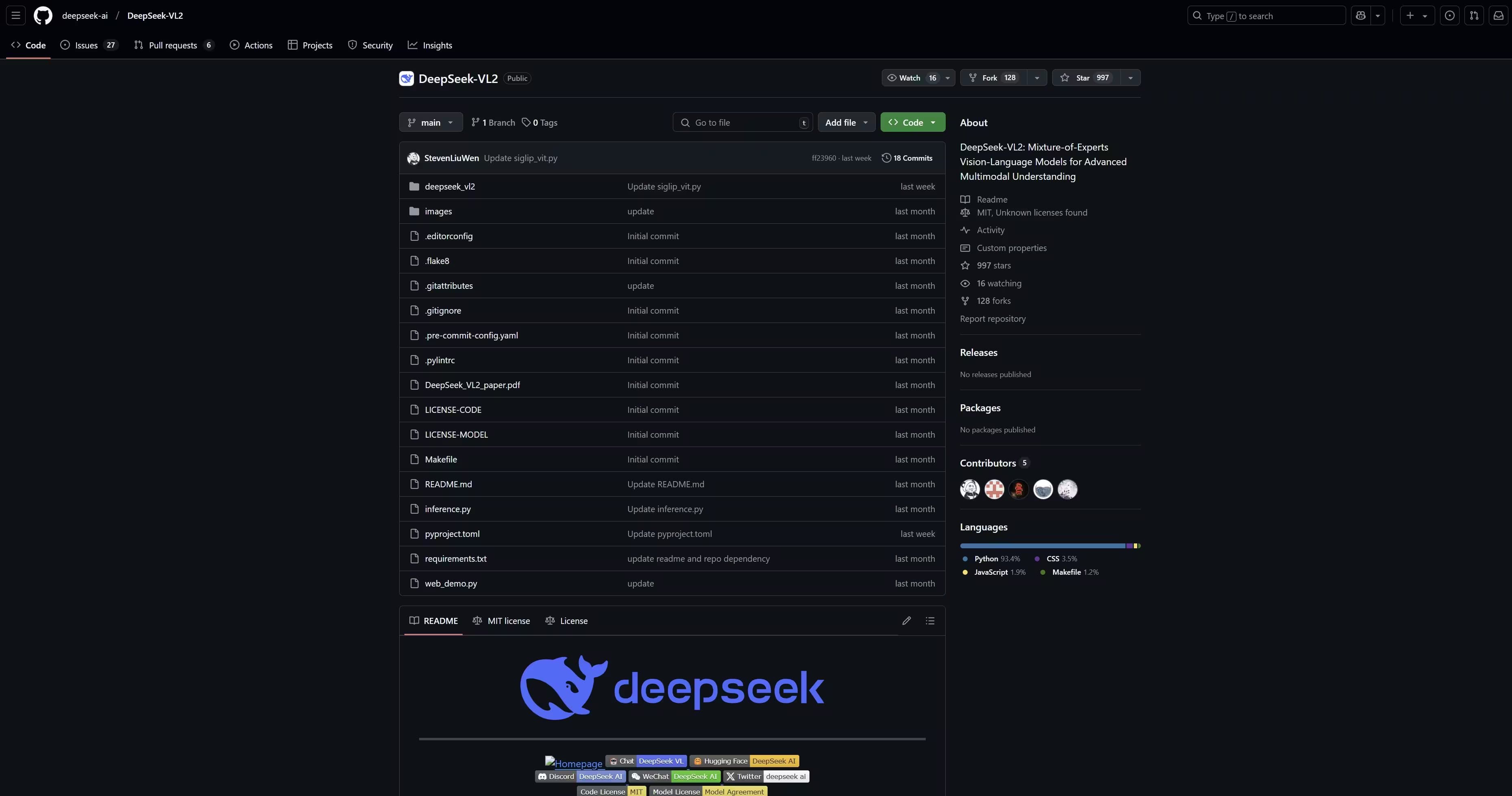Open the issues inbox icon in header
The height and width of the screenshot is (796, 1512).
pyautogui.click(x=1450, y=16)
